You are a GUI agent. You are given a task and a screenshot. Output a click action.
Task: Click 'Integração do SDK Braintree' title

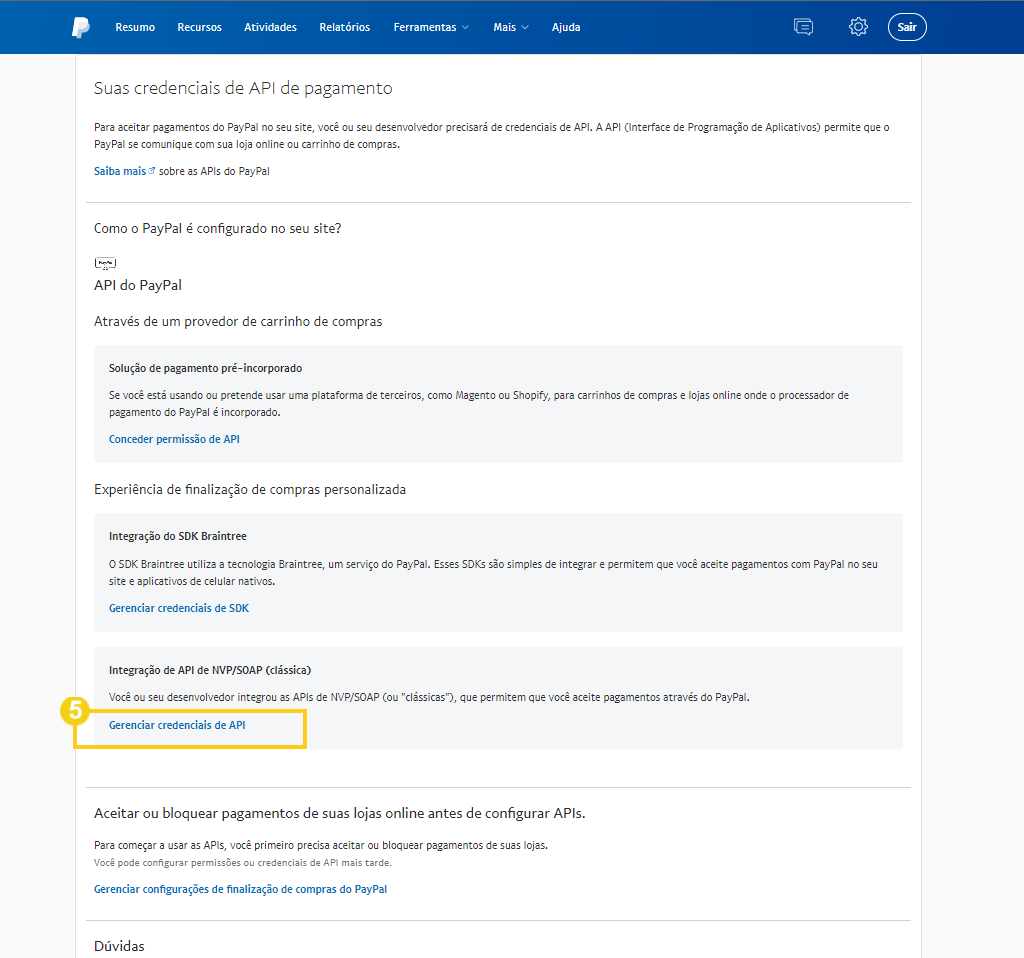178,536
